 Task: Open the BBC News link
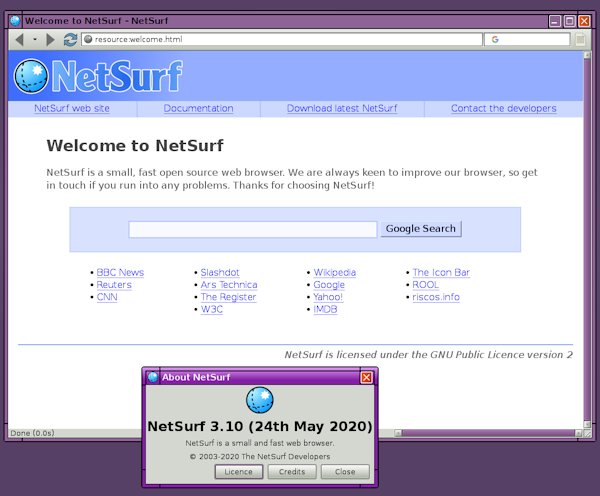(120, 272)
